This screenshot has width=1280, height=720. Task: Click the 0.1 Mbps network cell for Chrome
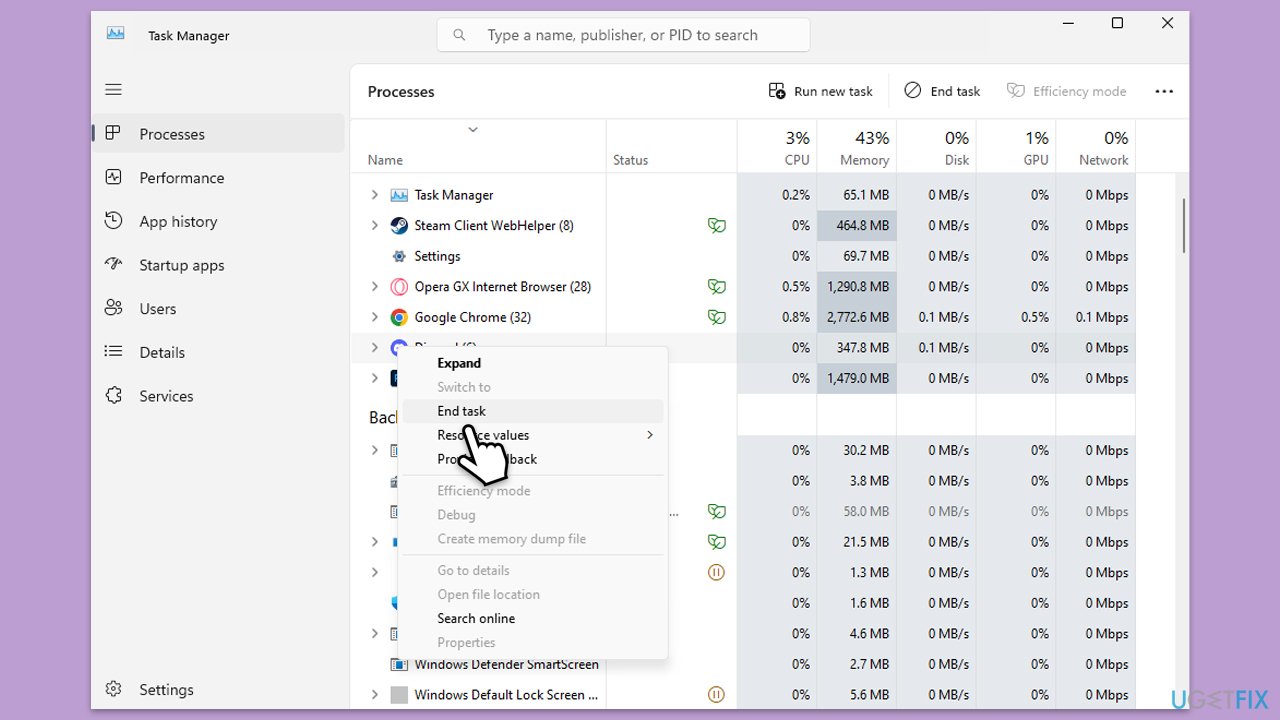coord(1096,317)
